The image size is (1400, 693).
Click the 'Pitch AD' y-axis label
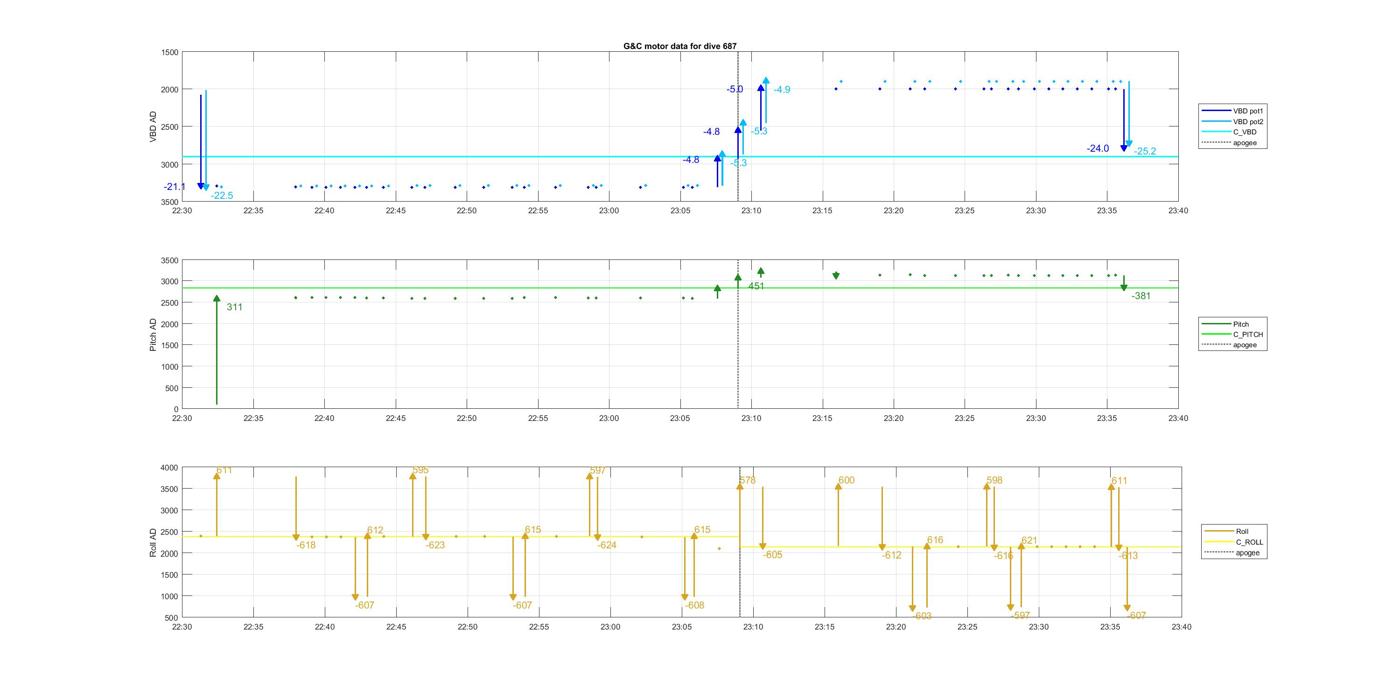154,334
